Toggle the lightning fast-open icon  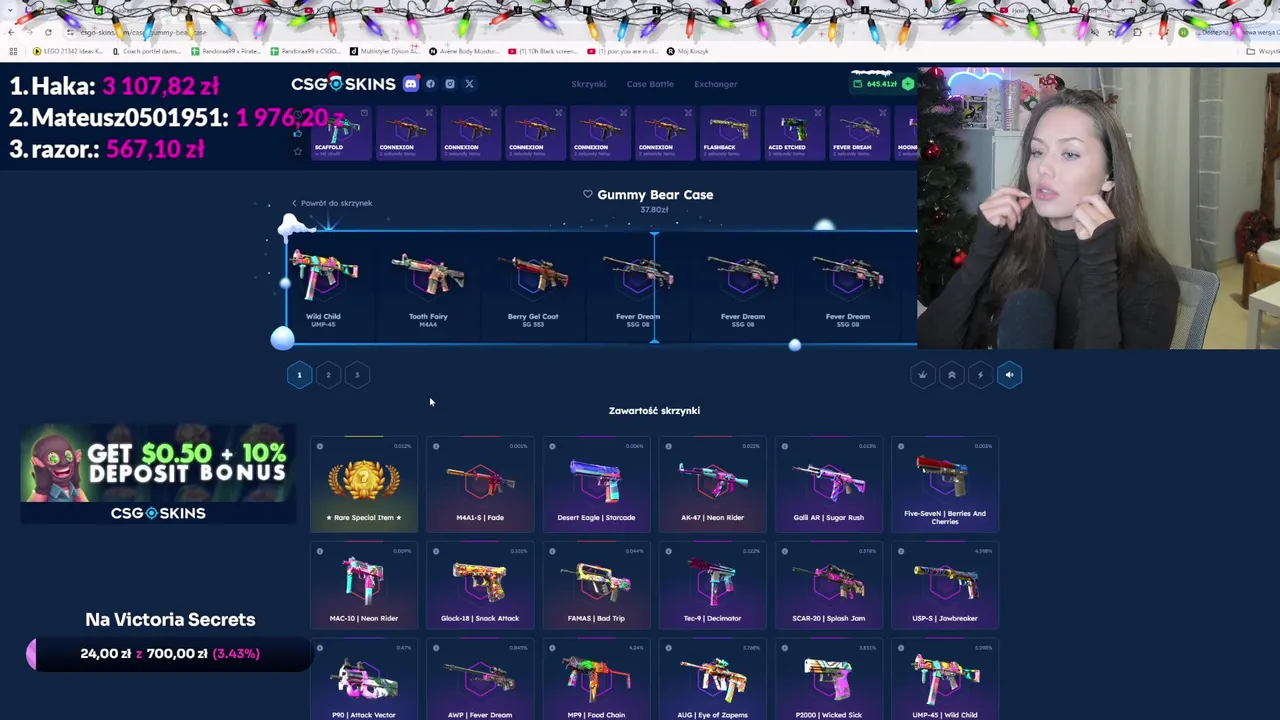click(x=980, y=375)
